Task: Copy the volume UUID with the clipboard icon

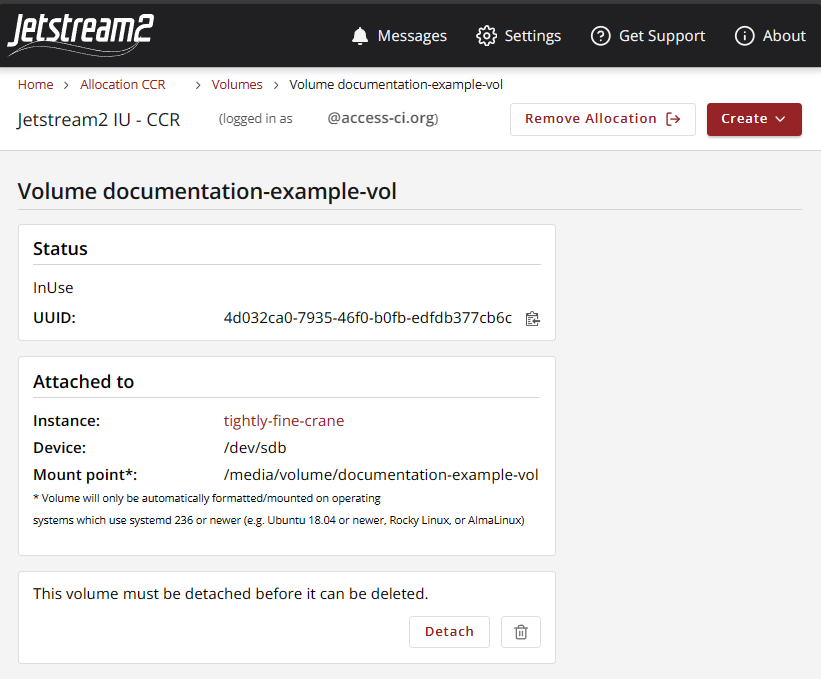Action: [532, 318]
